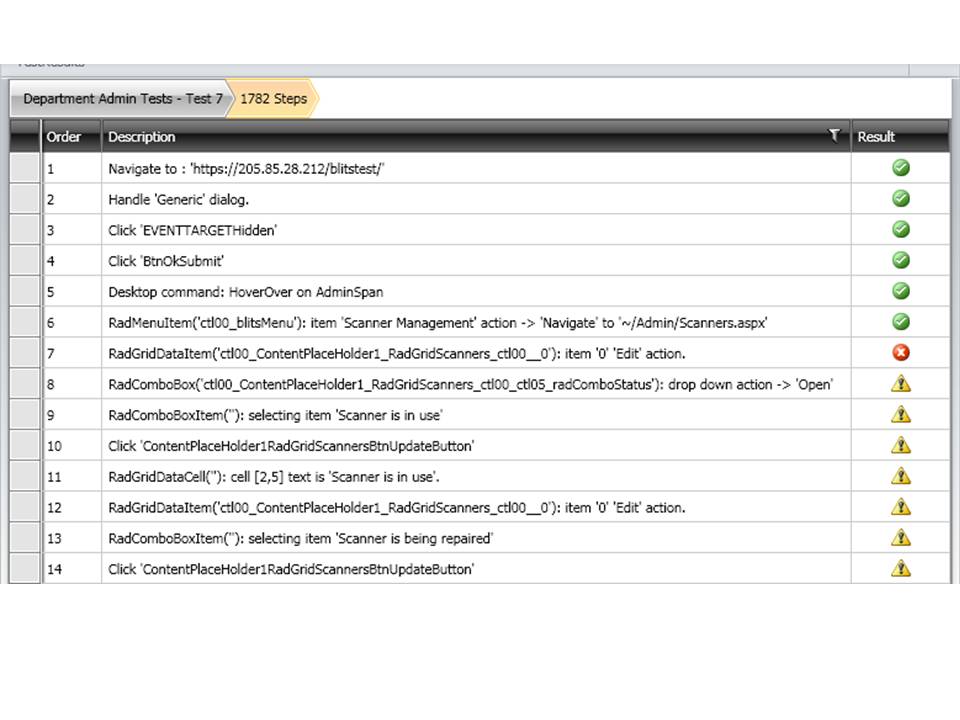Sort by the Order column header

click(x=71, y=137)
